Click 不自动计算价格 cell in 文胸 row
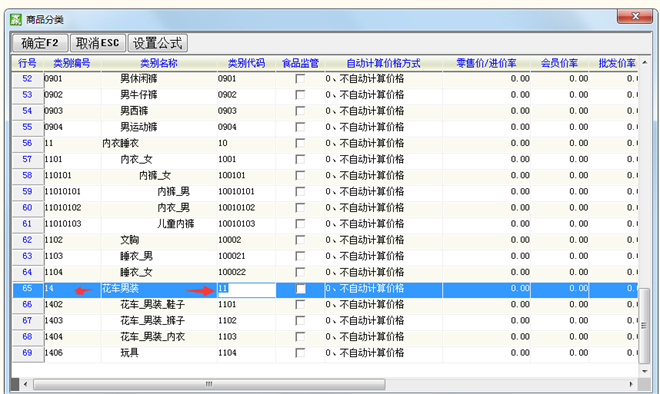660x394 pixels. [383, 240]
